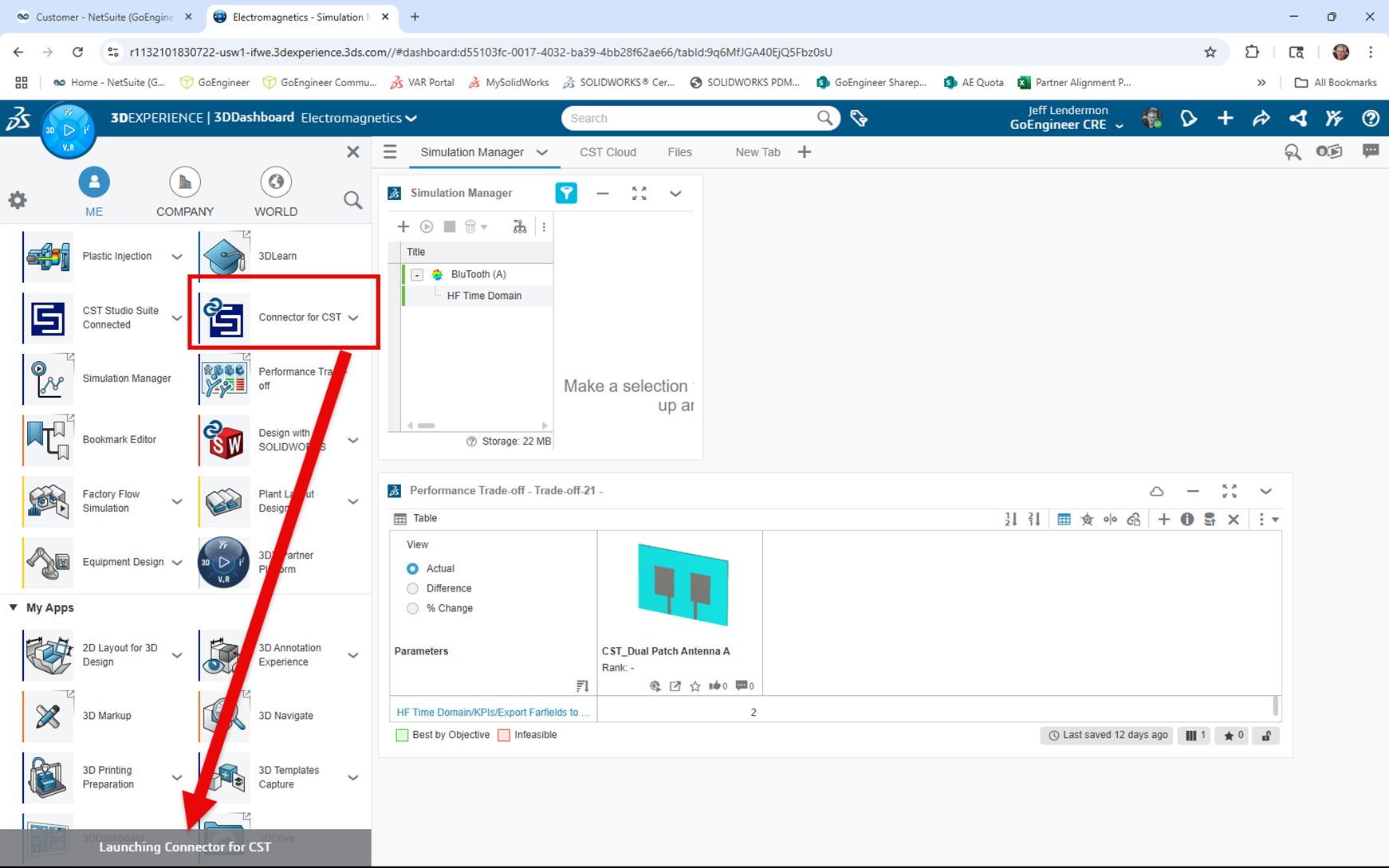Select the Actual view radio button
The height and width of the screenshot is (868, 1389).
point(412,568)
